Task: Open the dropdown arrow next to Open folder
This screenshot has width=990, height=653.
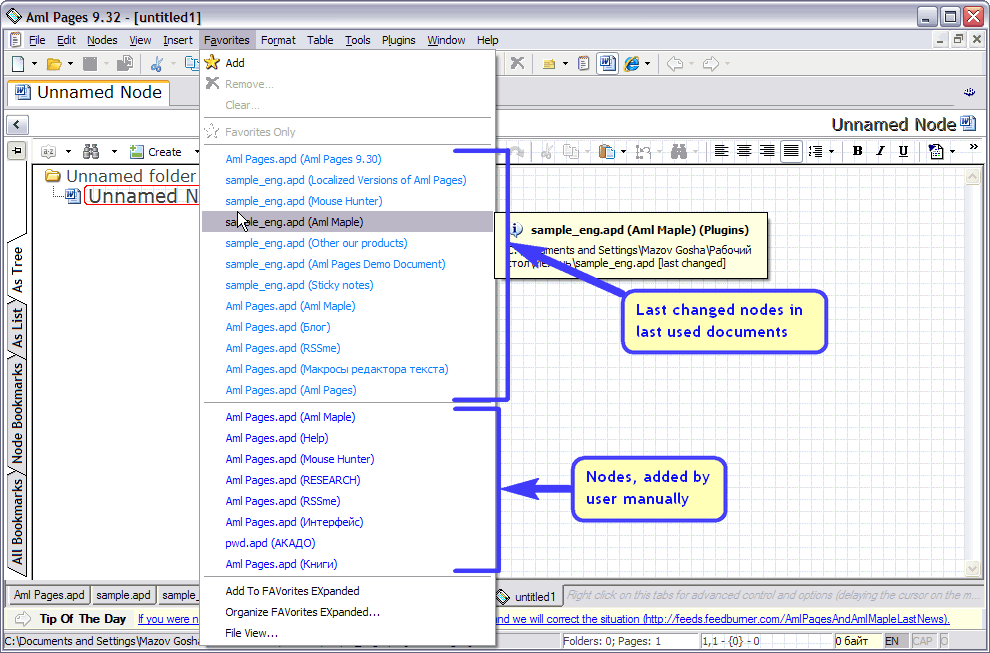Action: point(70,64)
